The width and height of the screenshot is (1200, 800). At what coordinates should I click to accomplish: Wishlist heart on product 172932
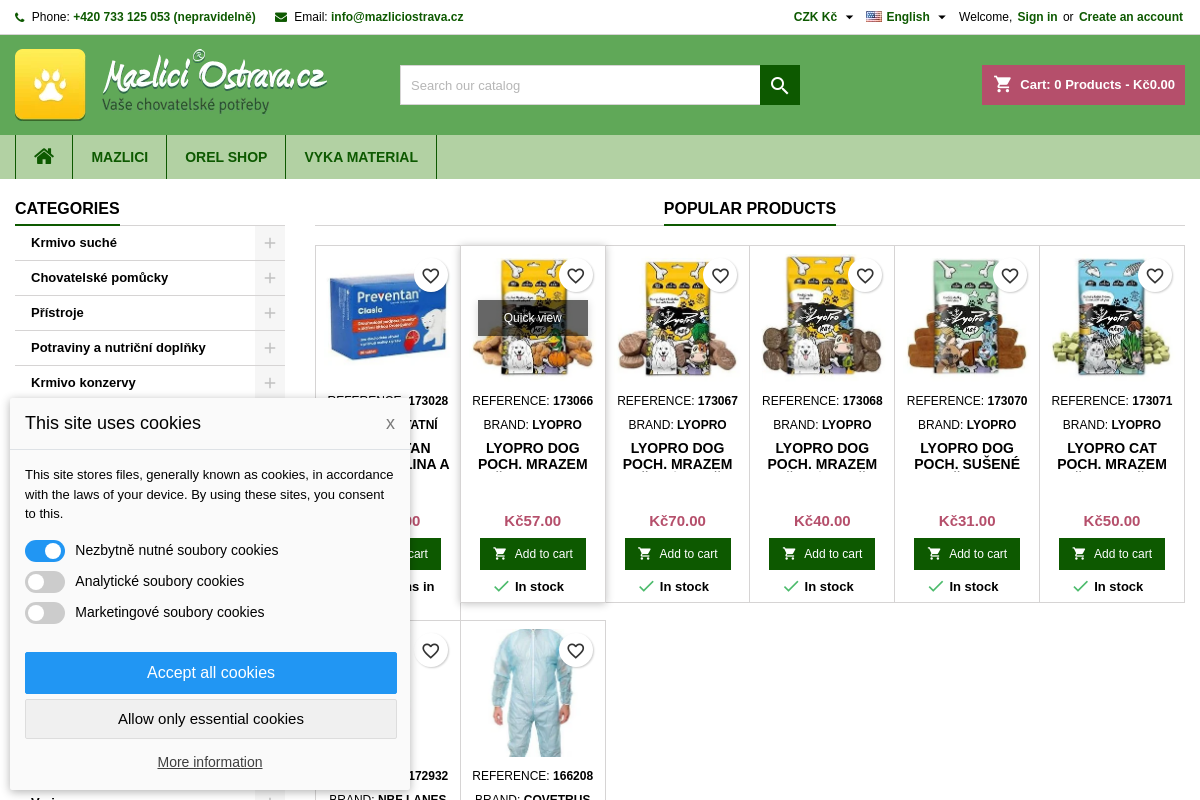430,651
